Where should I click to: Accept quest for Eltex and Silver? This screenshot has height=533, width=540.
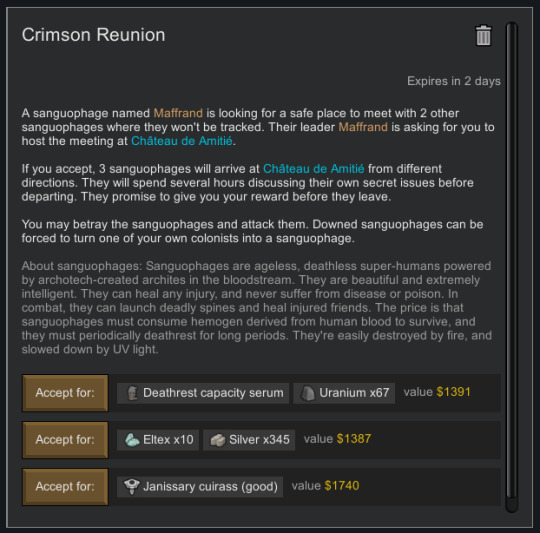(65, 440)
